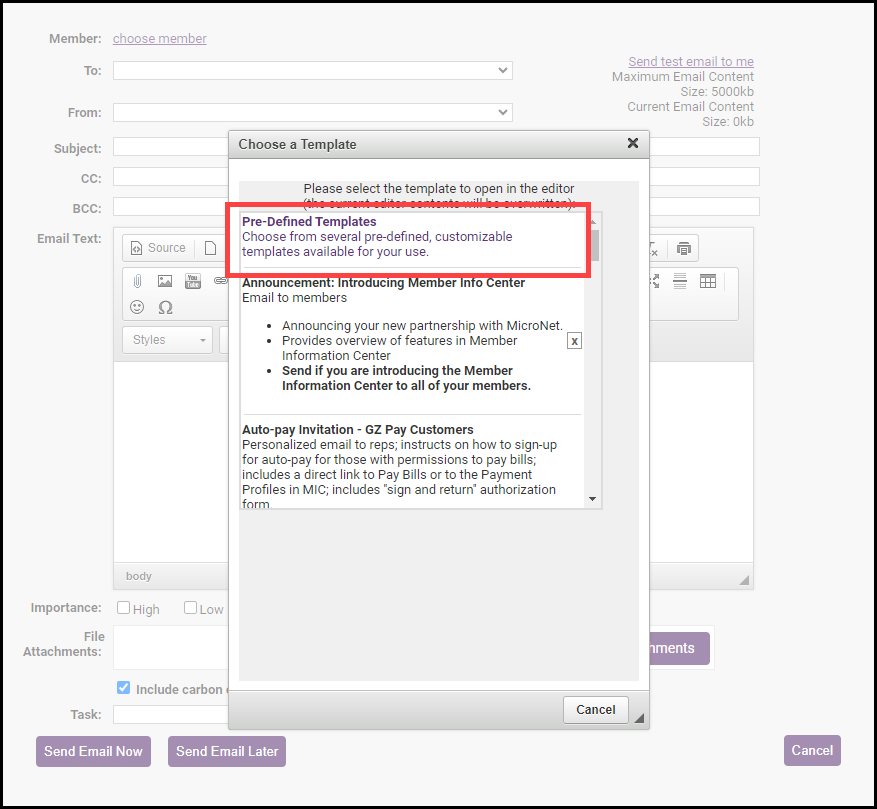Click the template list scroll down arrow
Screen dimensions: 877x809
tap(592, 499)
